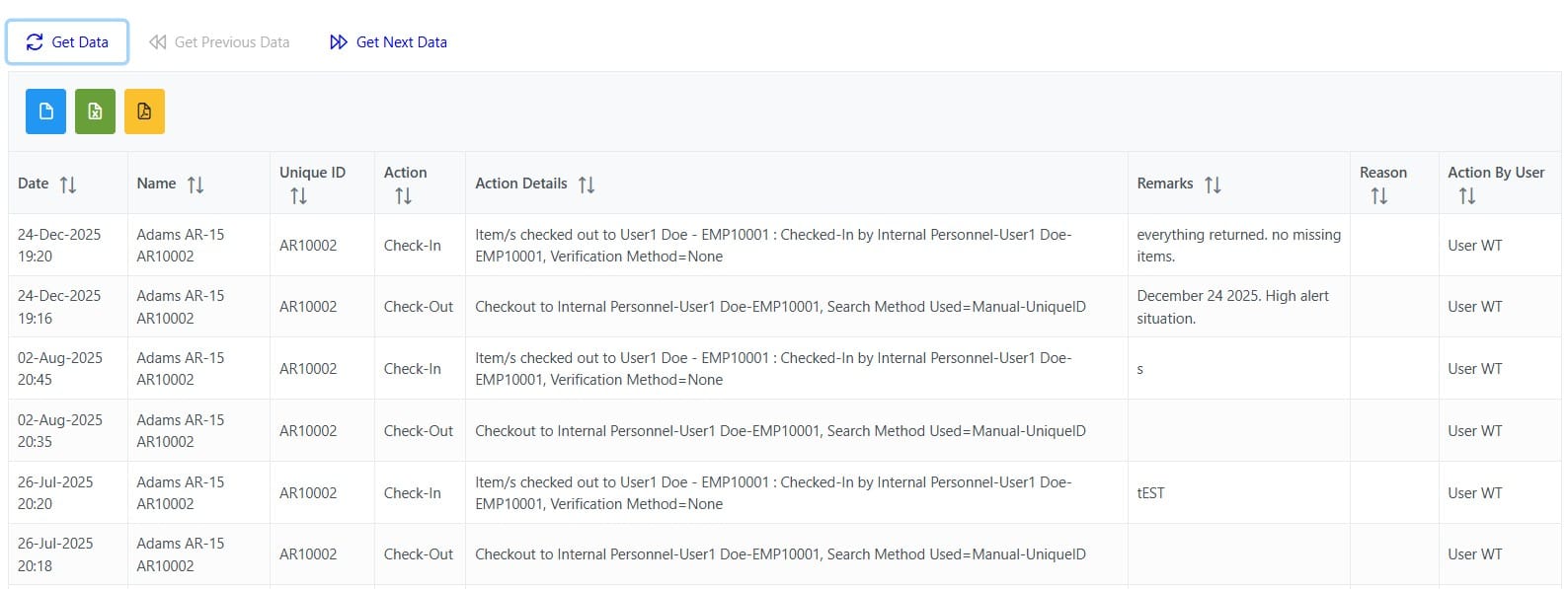The width and height of the screenshot is (1568, 589).
Task: Sort the Unique ID column
Action: (297, 194)
